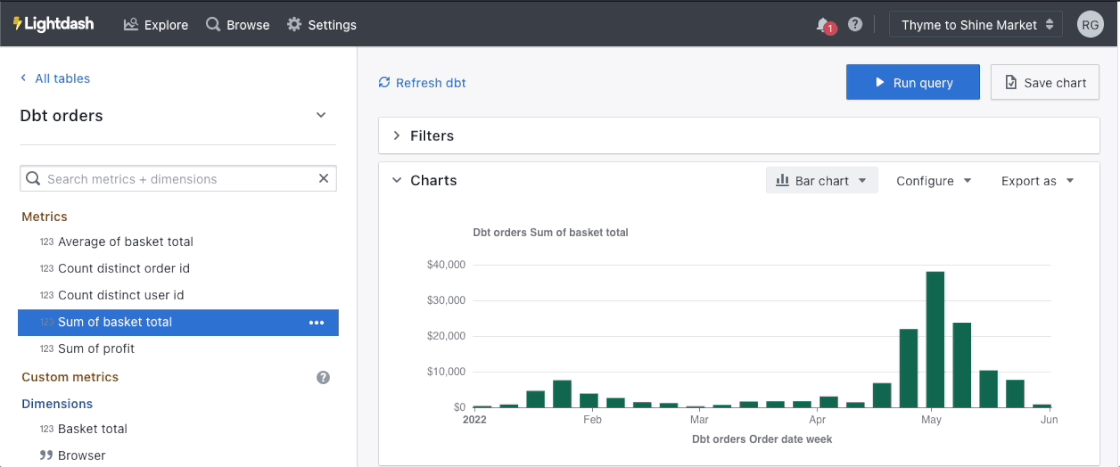Clear the search field with X icon
The image size is (1120, 467).
(323, 179)
